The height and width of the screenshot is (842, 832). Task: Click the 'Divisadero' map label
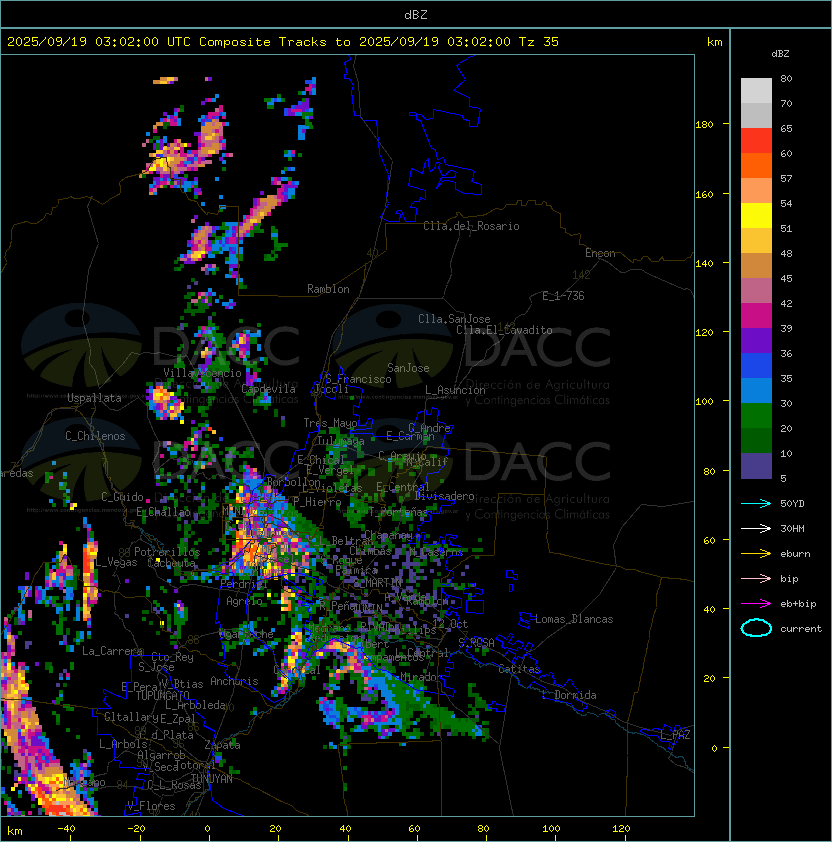point(445,496)
